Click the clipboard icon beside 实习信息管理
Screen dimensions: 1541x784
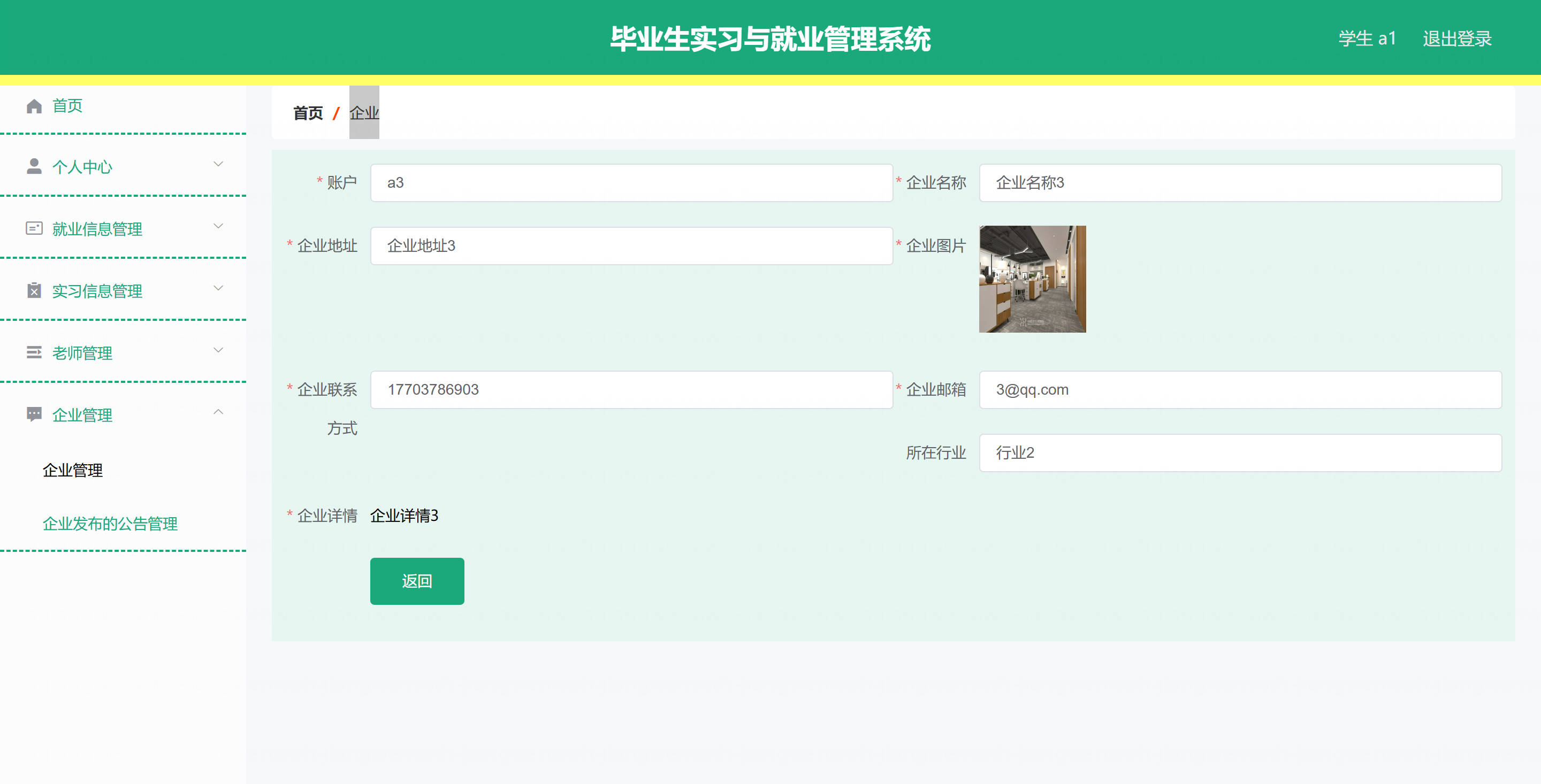[x=34, y=290]
